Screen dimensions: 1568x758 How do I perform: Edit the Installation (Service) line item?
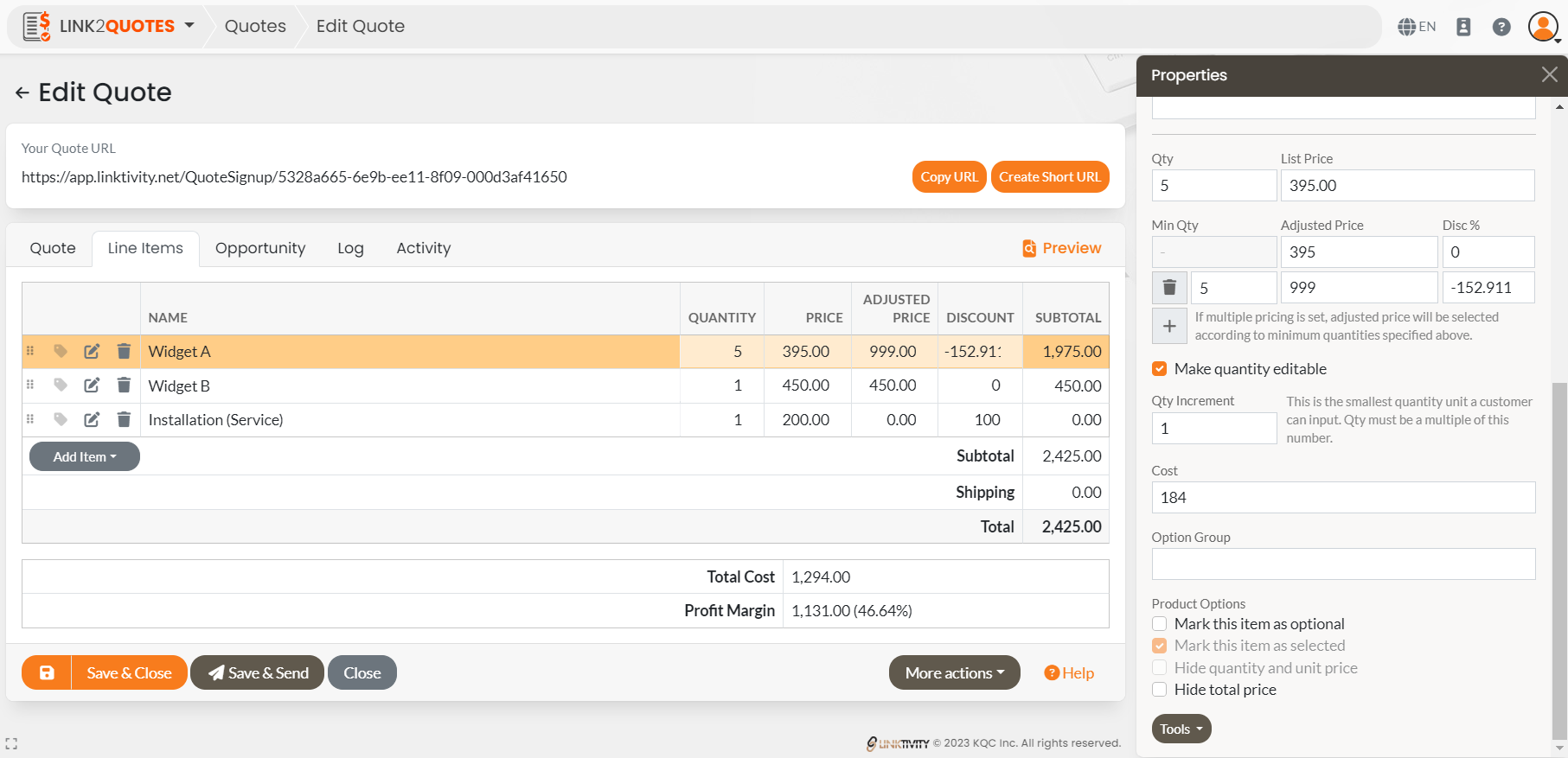click(x=92, y=419)
